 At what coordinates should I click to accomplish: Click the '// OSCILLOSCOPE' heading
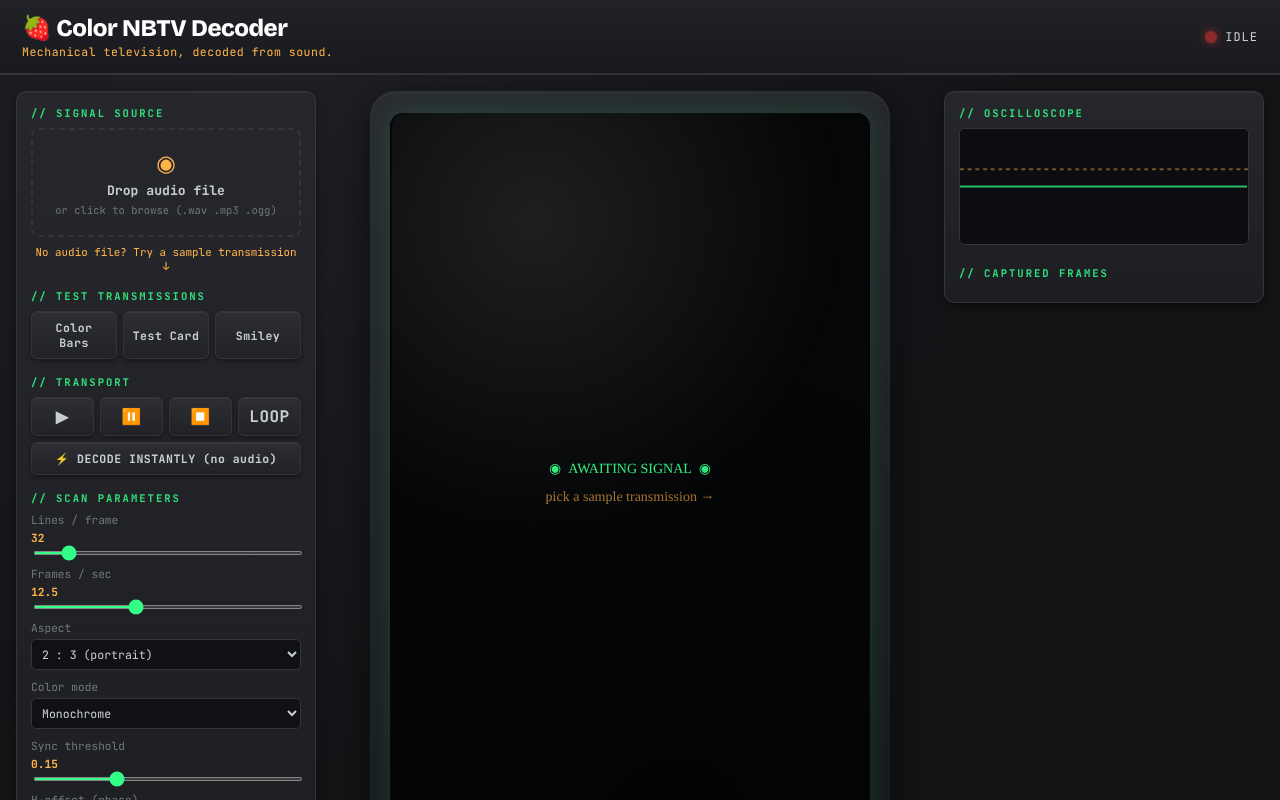pos(1021,113)
